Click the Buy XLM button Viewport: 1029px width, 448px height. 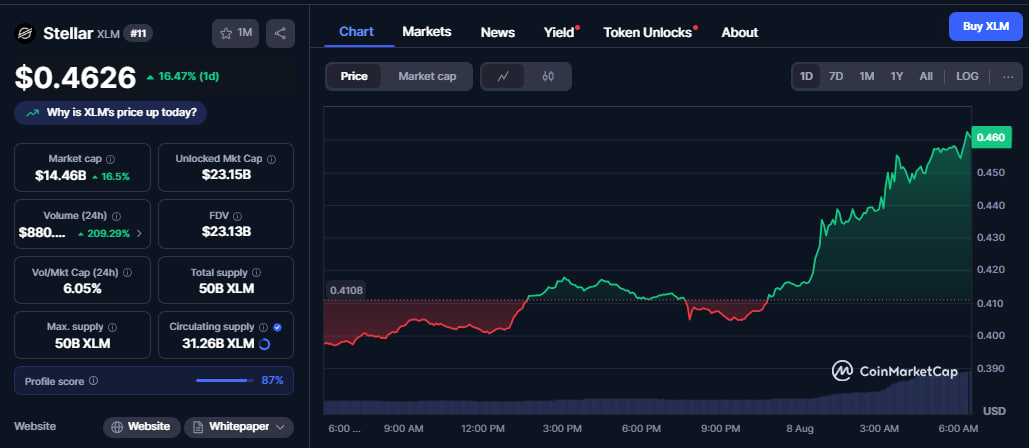coord(984,26)
